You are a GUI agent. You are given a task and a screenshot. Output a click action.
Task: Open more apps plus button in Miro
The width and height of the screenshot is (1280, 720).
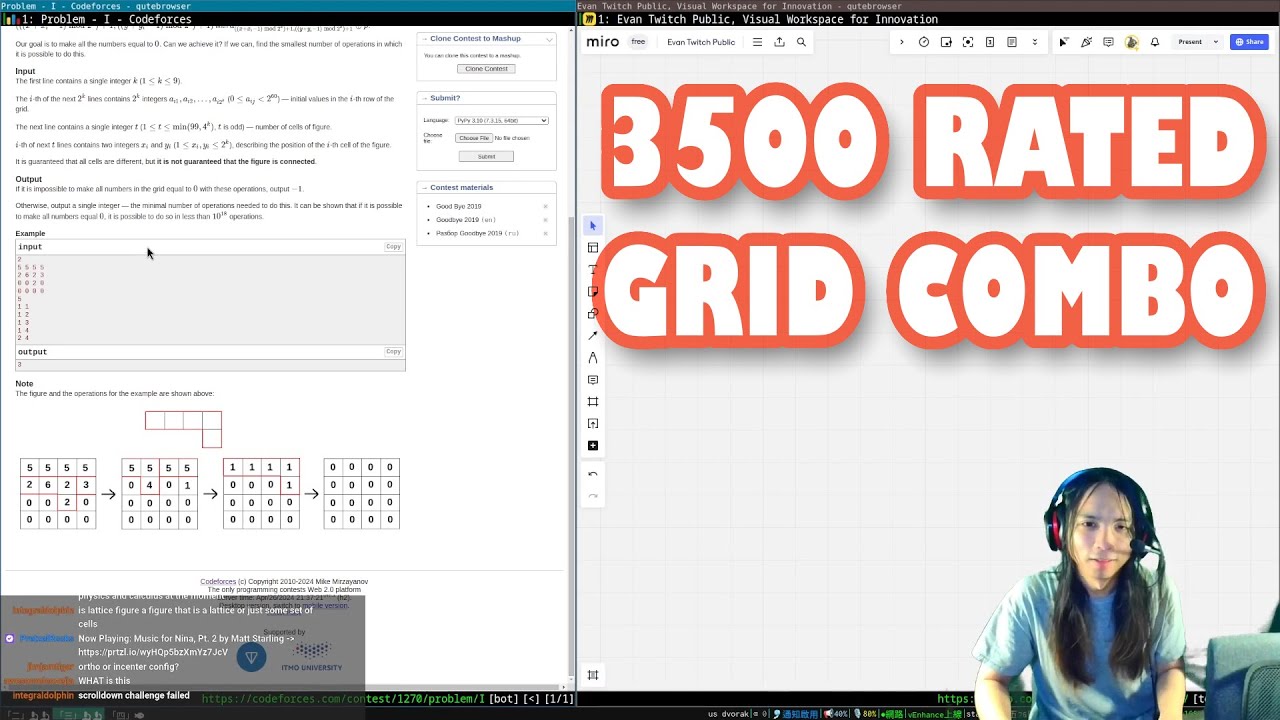click(x=593, y=446)
